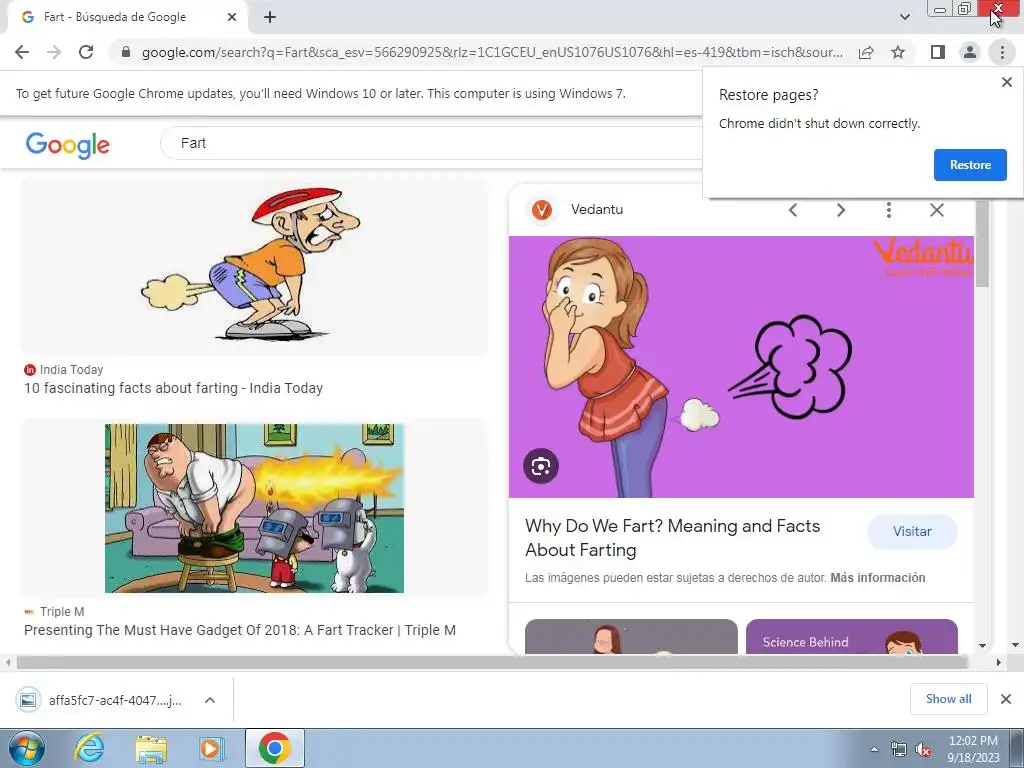Screen dimensions: 1024x768
Task: Click the browser forward arrow
Action: 54,52
